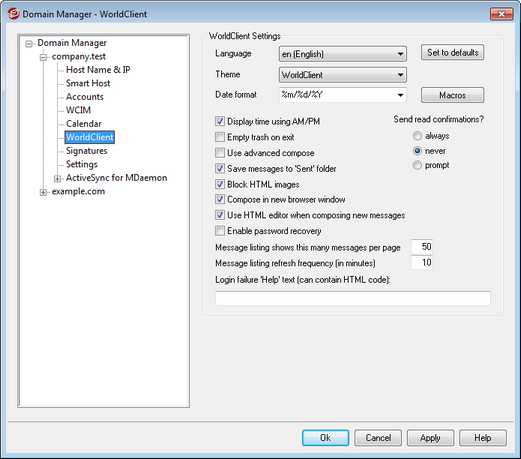Image resolution: width=521 pixels, height=459 pixels.
Task: Click the refresh frequency minutes field
Action: click(422, 263)
